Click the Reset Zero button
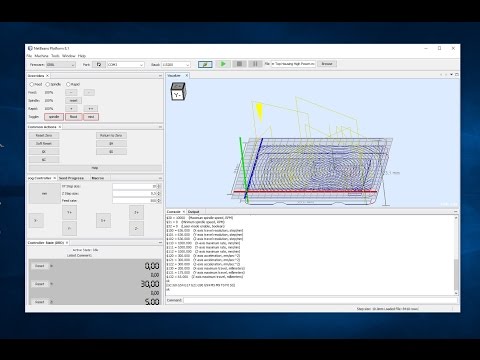 click(44, 135)
